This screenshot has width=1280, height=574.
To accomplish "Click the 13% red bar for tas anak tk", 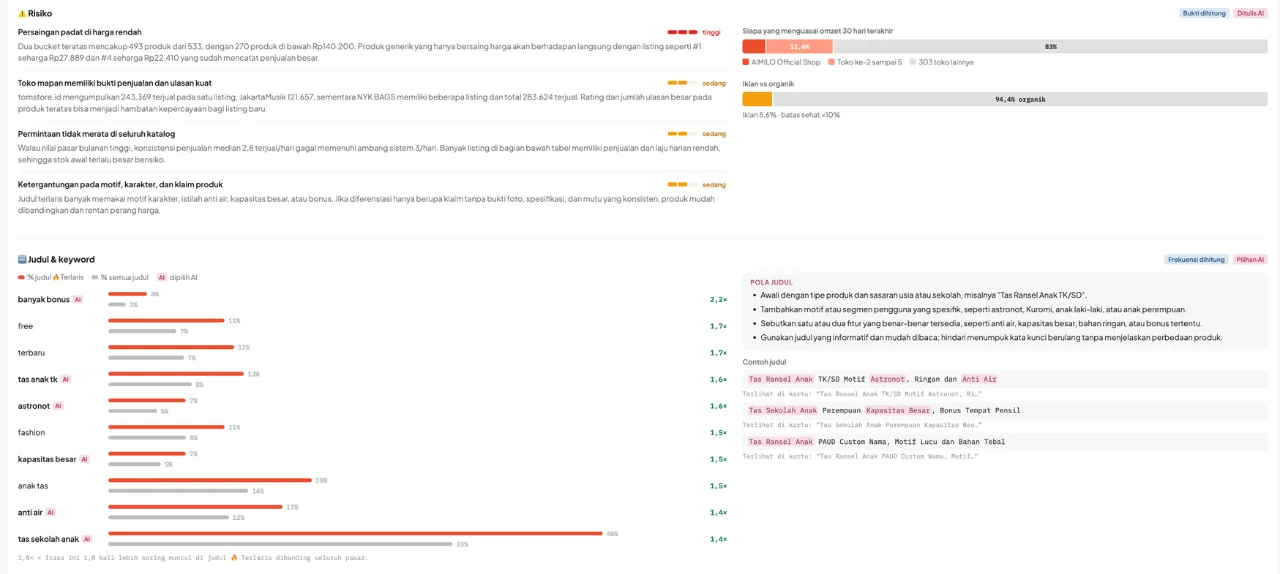I will [176, 374].
